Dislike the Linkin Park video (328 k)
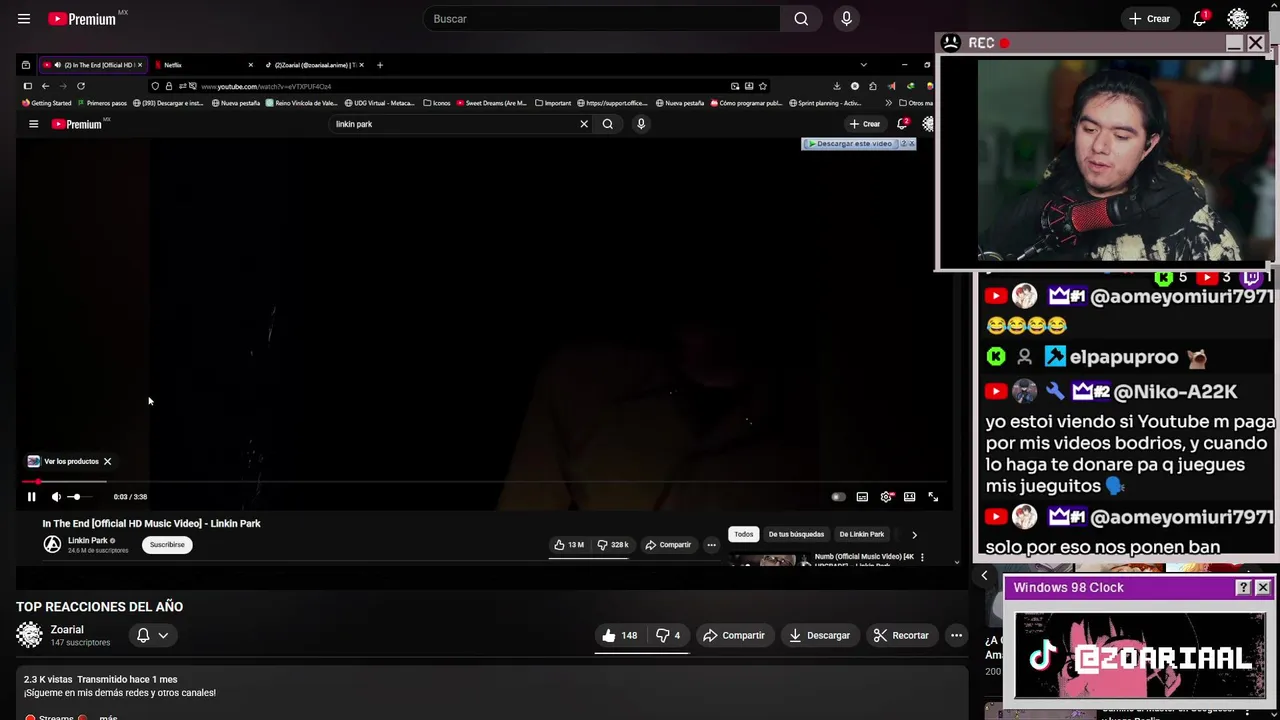Viewport: 1280px width, 720px height. [612, 545]
